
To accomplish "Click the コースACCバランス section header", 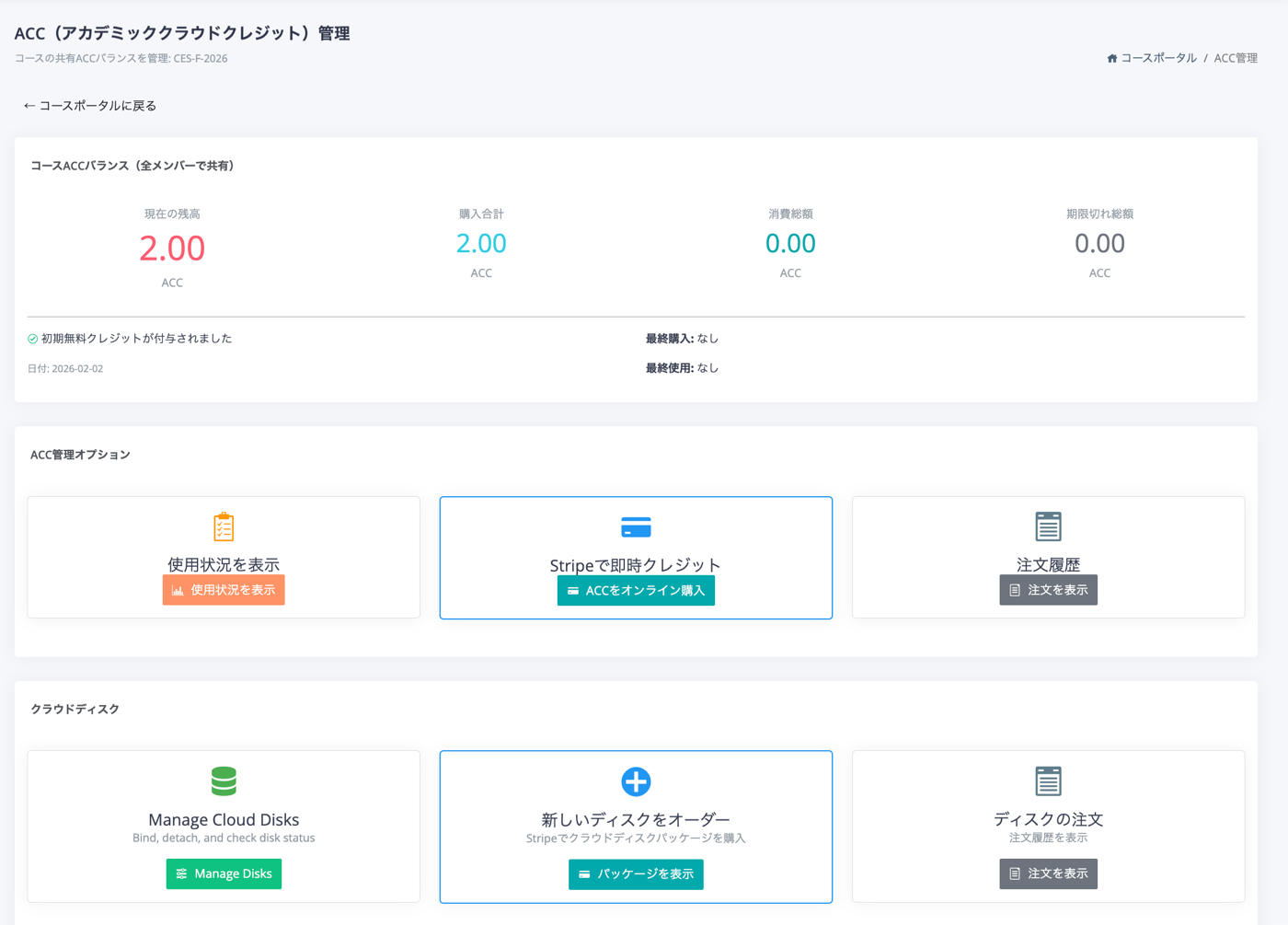I will [x=133, y=167].
